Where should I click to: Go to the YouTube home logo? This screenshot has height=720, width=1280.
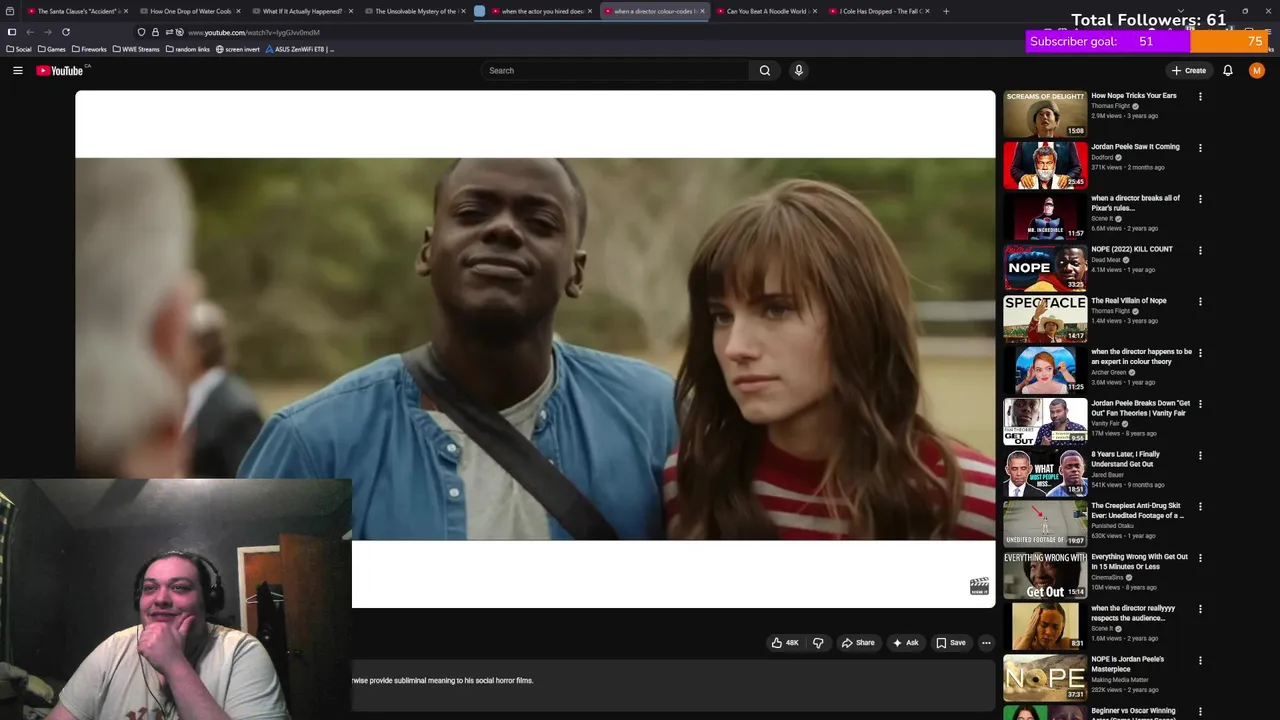coord(62,70)
